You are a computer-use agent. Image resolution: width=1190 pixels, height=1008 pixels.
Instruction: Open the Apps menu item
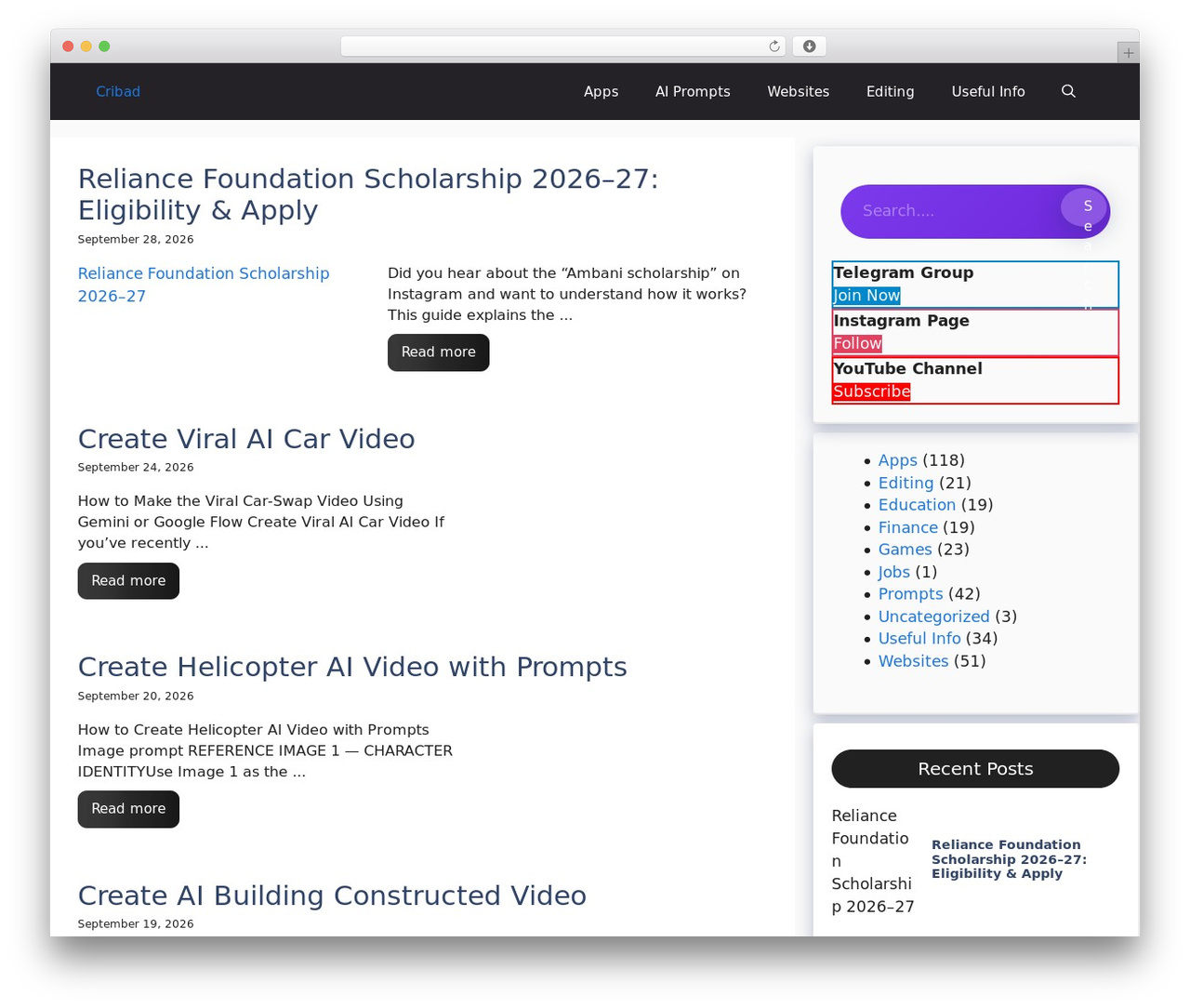coord(601,91)
